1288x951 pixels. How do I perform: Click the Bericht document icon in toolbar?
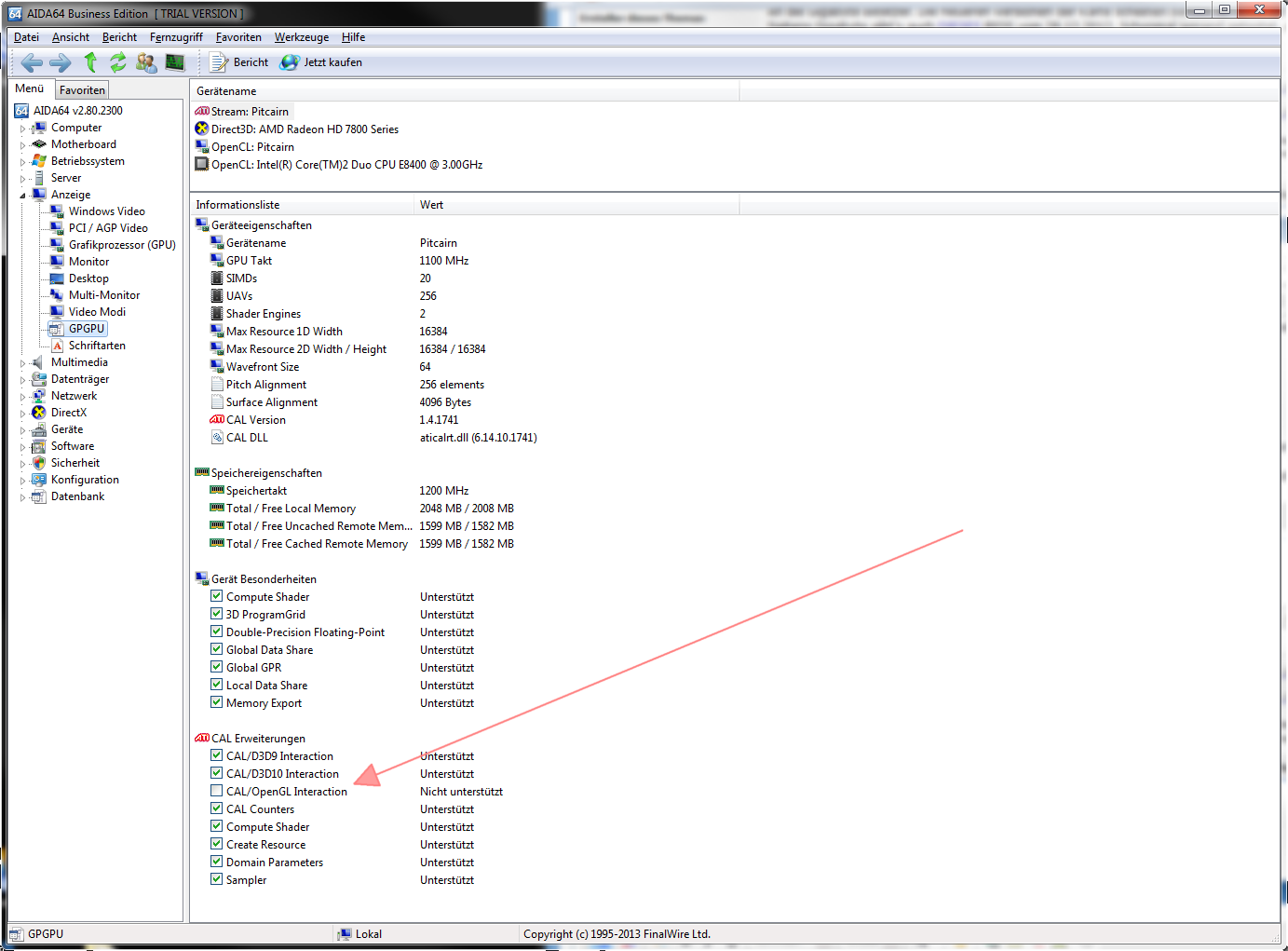(219, 62)
